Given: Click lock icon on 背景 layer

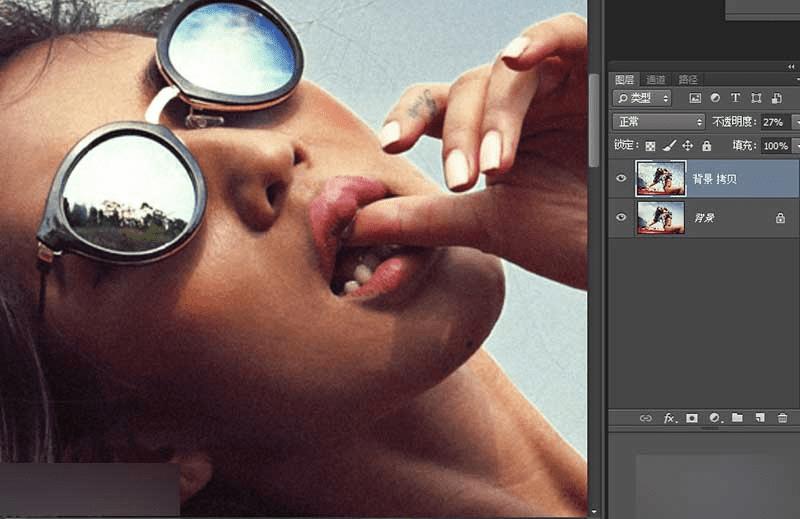Looking at the screenshot, I should tap(780, 218).
